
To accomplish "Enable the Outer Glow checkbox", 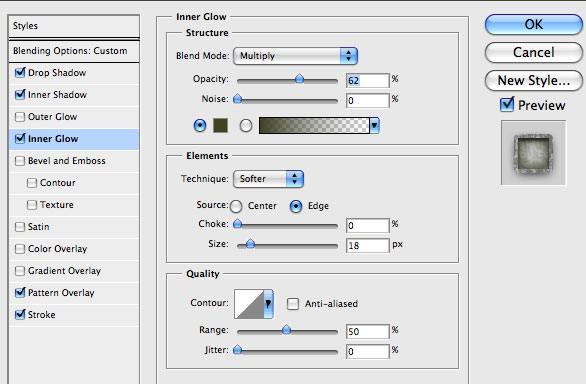I will (x=20, y=117).
